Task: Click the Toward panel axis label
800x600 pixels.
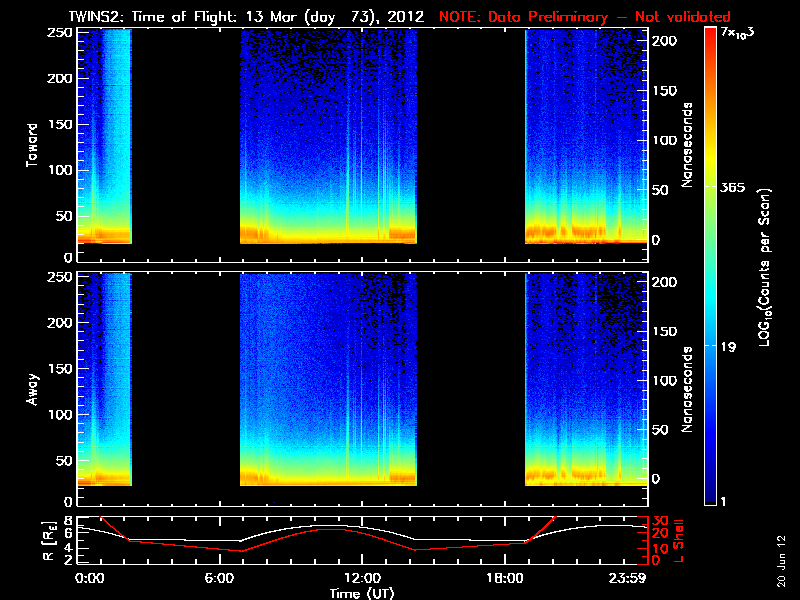Action: tap(32, 145)
